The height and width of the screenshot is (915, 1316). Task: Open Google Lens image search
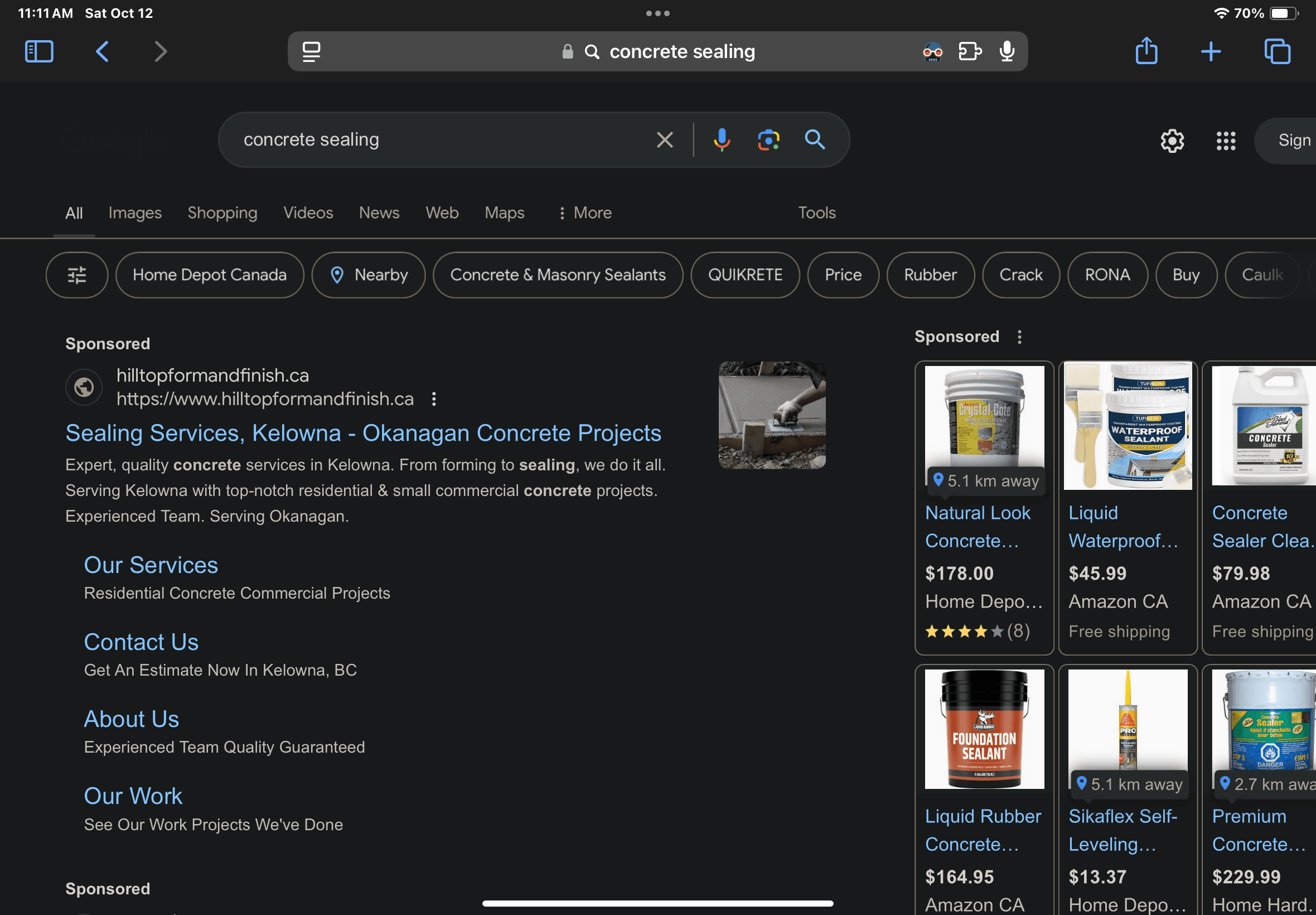coord(768,139)
